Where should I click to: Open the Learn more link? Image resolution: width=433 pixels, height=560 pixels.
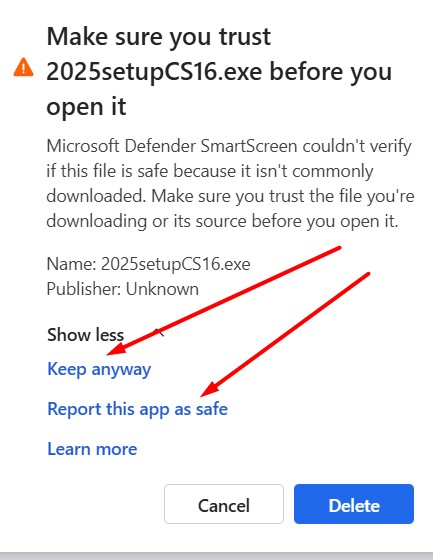click(x=92, y=449)
